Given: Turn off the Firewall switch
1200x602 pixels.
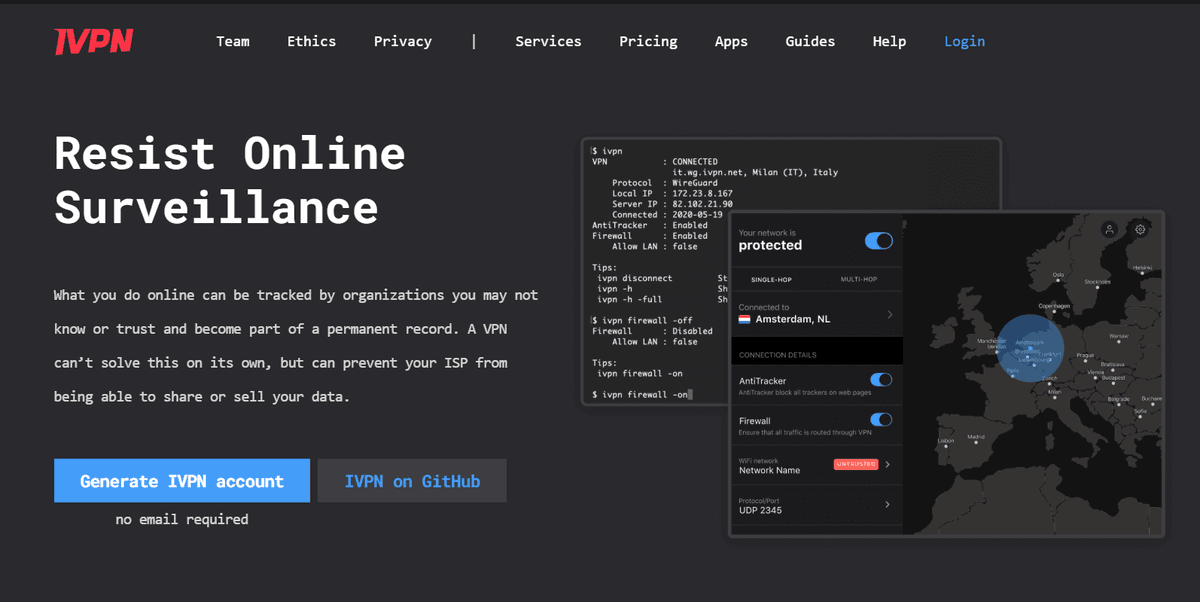Looking at the screenshot, I should pyautogui.click(x=881, y=420).
